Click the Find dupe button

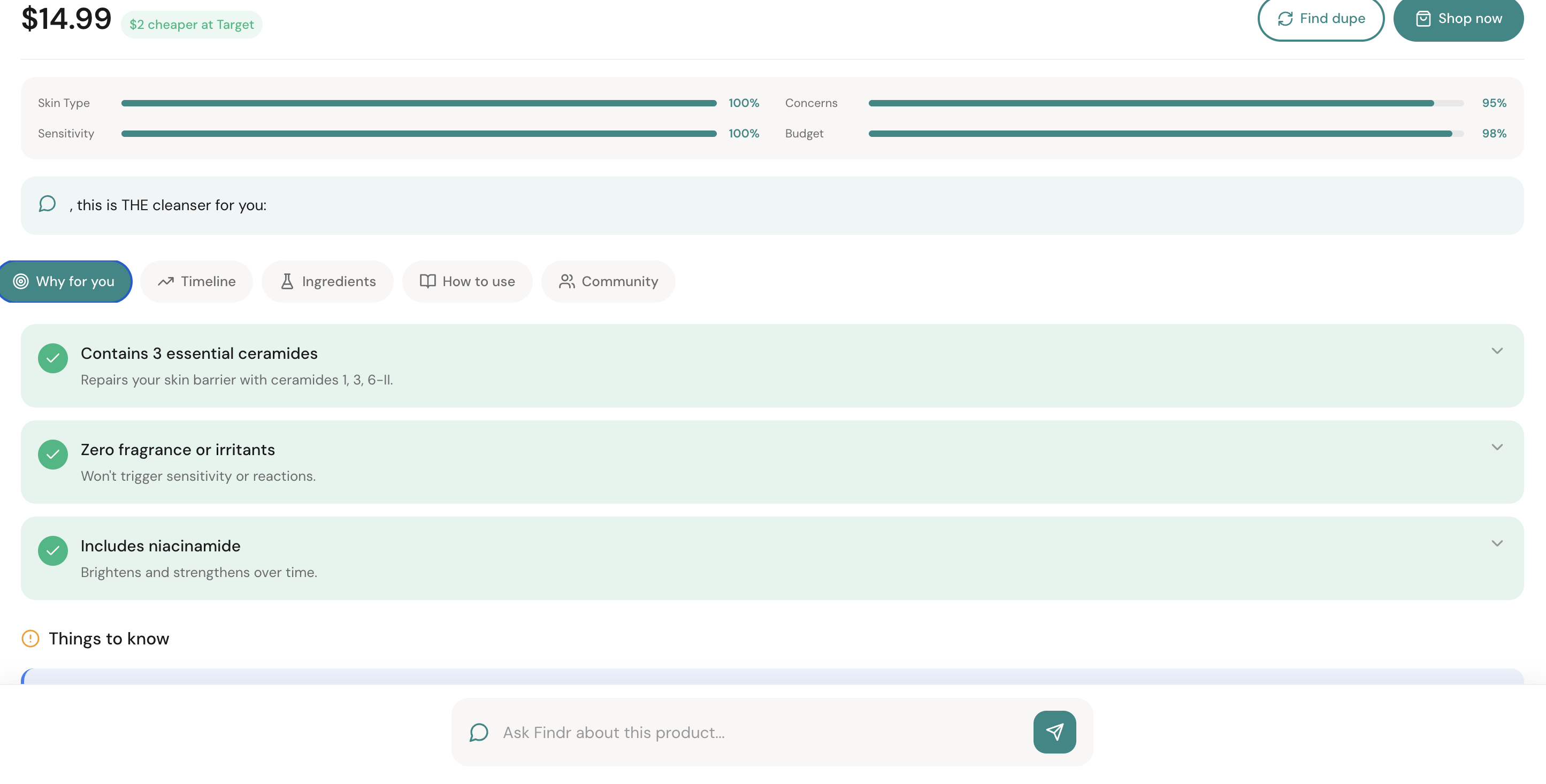click(x=1320, y=19)
